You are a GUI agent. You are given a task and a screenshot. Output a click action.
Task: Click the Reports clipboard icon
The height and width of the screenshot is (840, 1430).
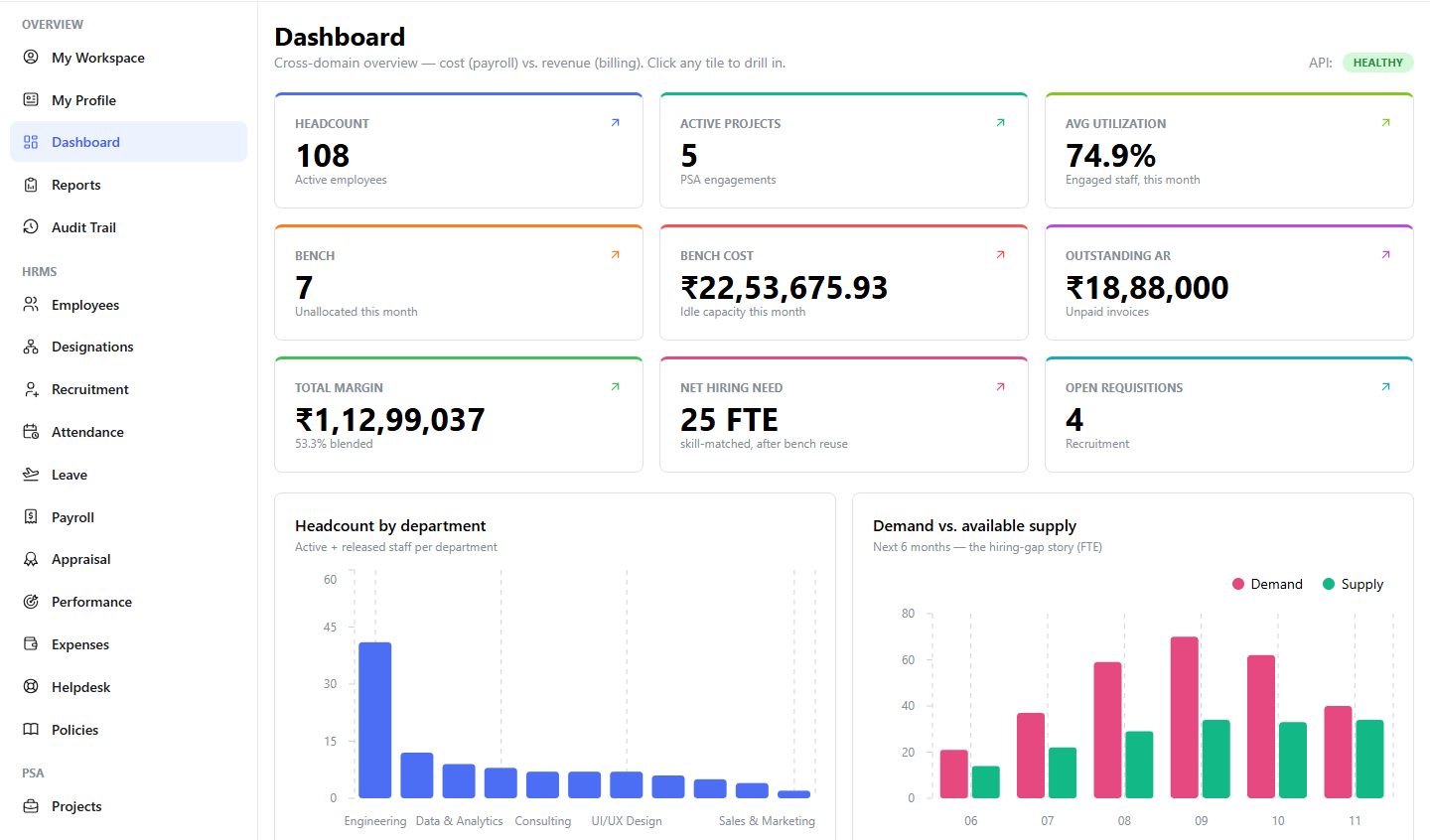[31, 185]
